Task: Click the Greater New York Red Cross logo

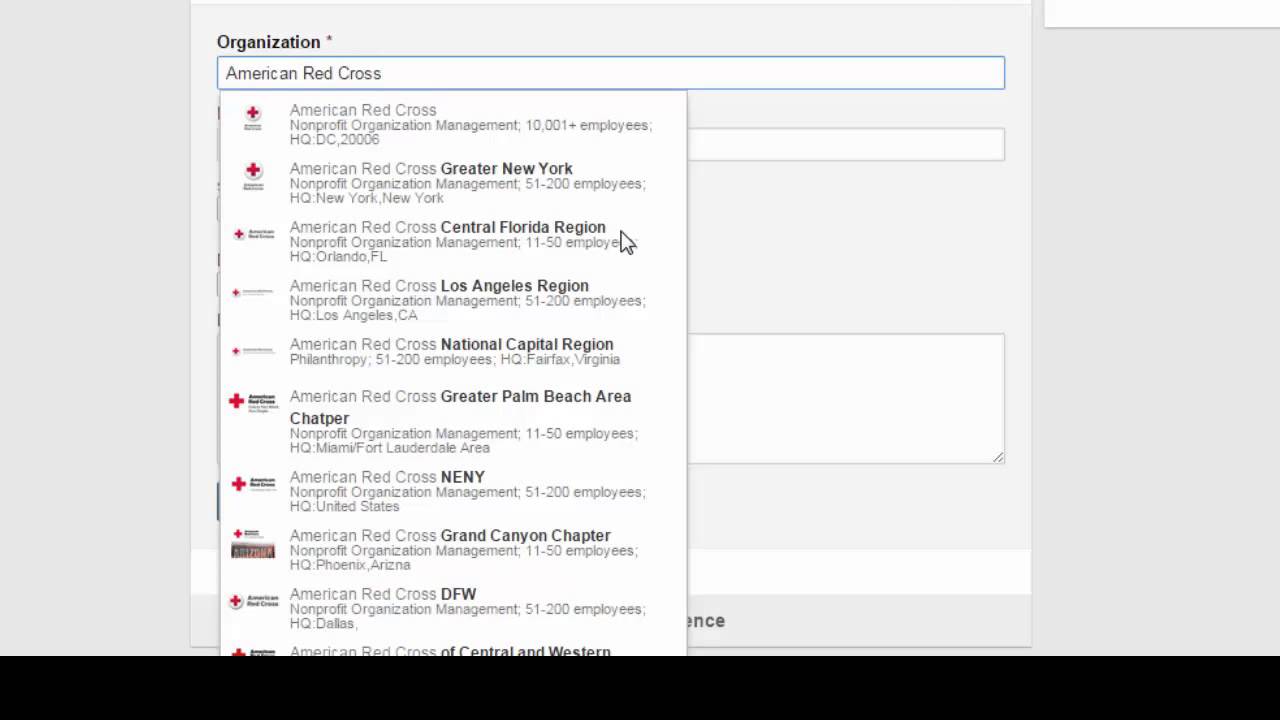Action: click(x=253, y=176)
